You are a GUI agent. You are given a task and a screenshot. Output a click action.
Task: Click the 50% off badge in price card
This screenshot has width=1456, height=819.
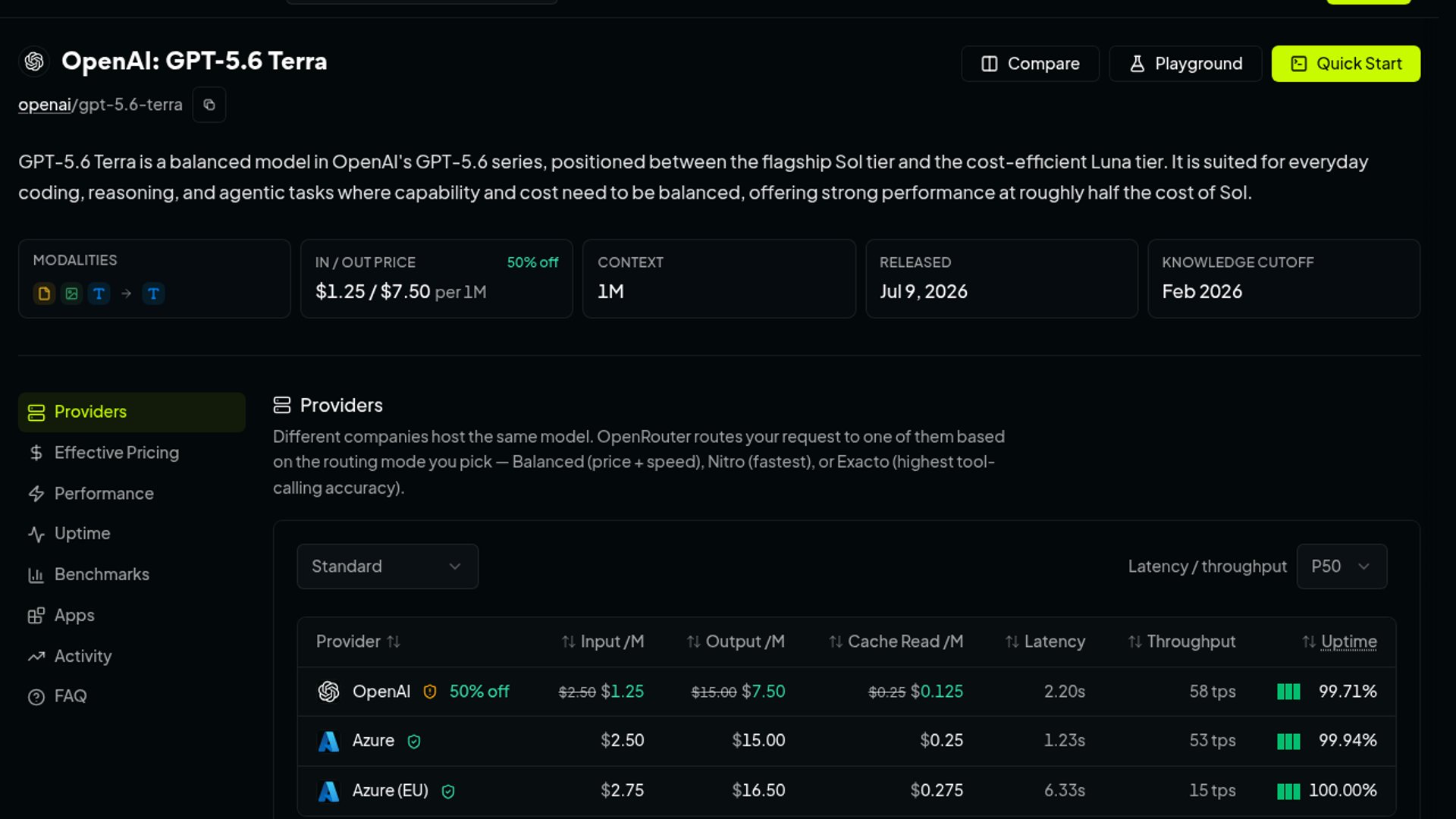tap(532, 262)
